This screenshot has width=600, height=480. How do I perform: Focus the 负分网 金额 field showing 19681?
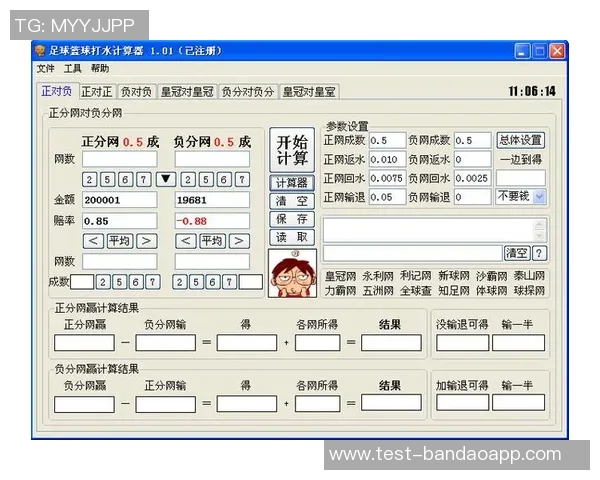coord(212,200)
